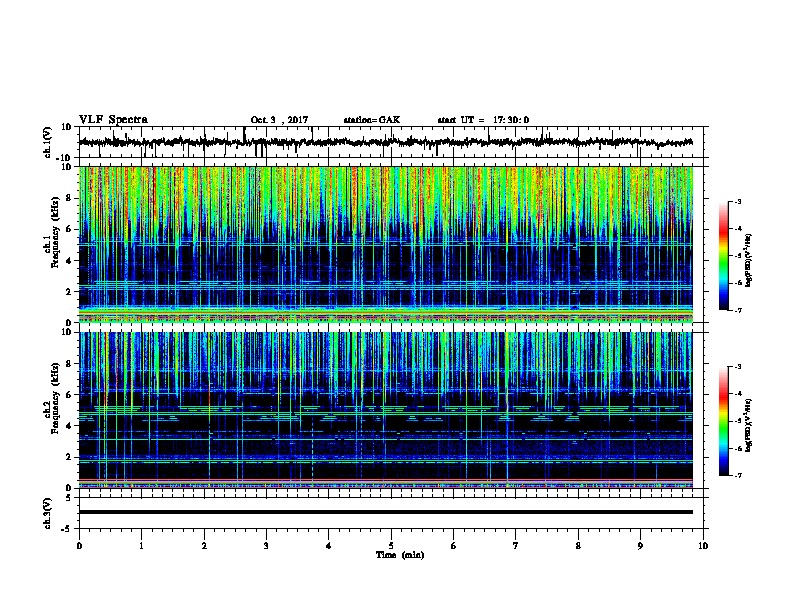Click "-3" label on ch.1 color scale
This screenshot has width=792, height=612.
point(737,202)
